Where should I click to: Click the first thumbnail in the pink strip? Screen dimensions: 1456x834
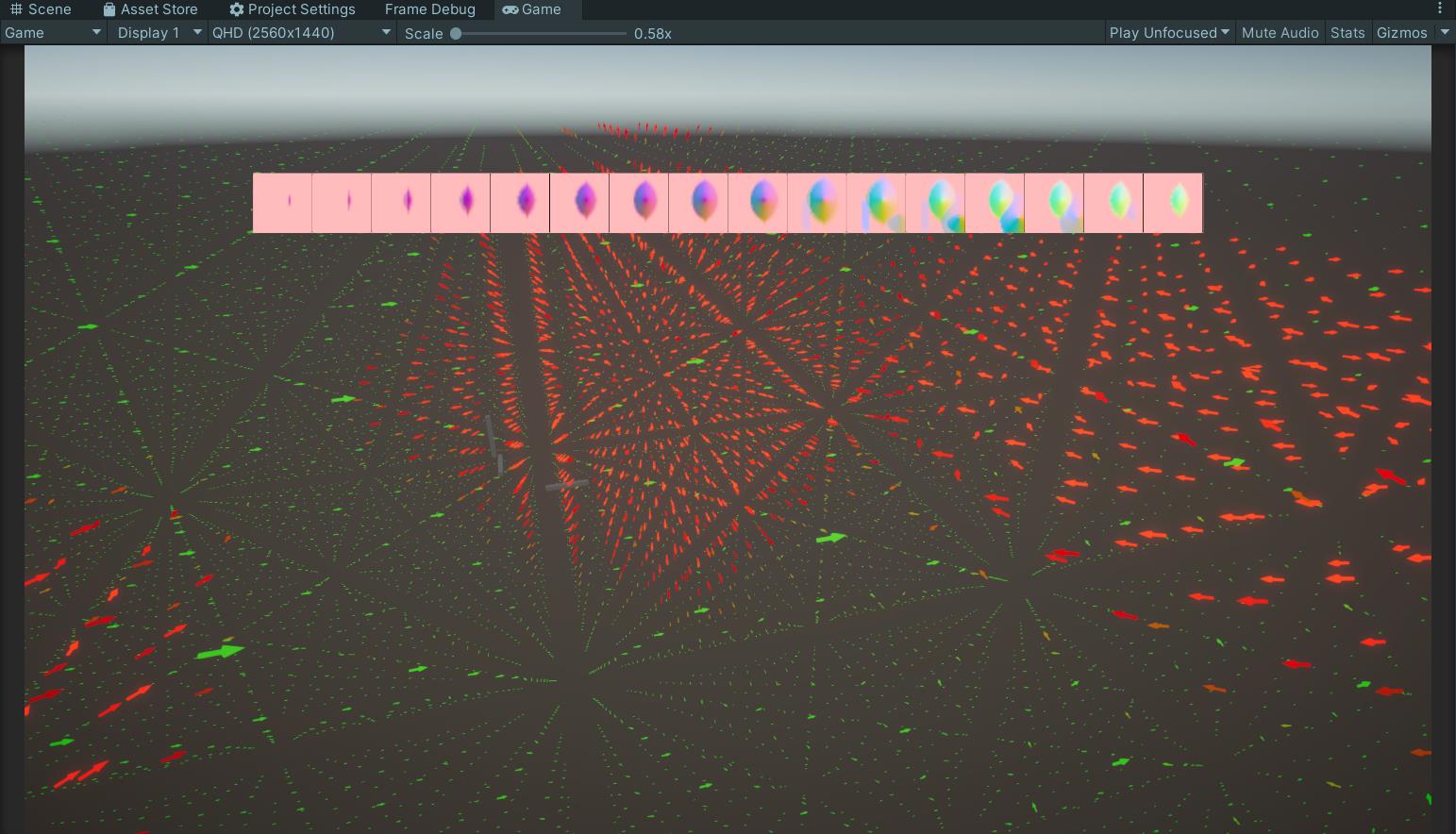pyautogui.click(x=283, y=202)
